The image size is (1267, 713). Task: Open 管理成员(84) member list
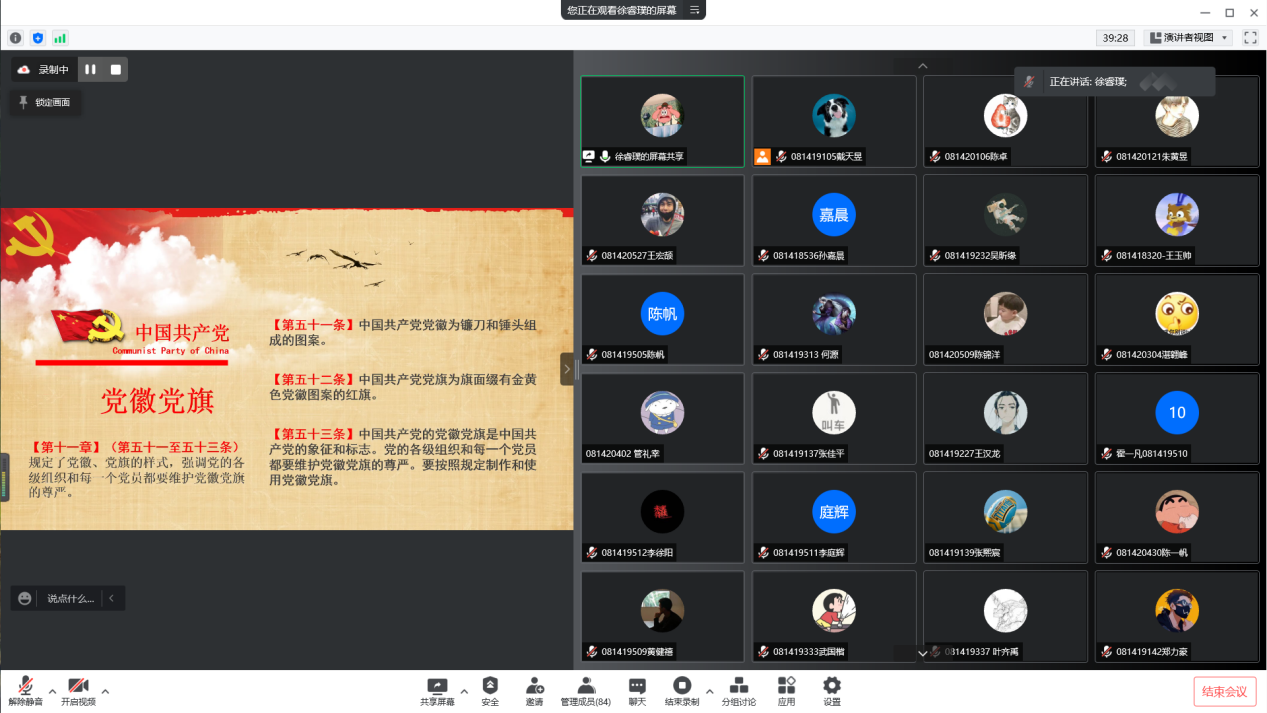click(x=586, y=692)
